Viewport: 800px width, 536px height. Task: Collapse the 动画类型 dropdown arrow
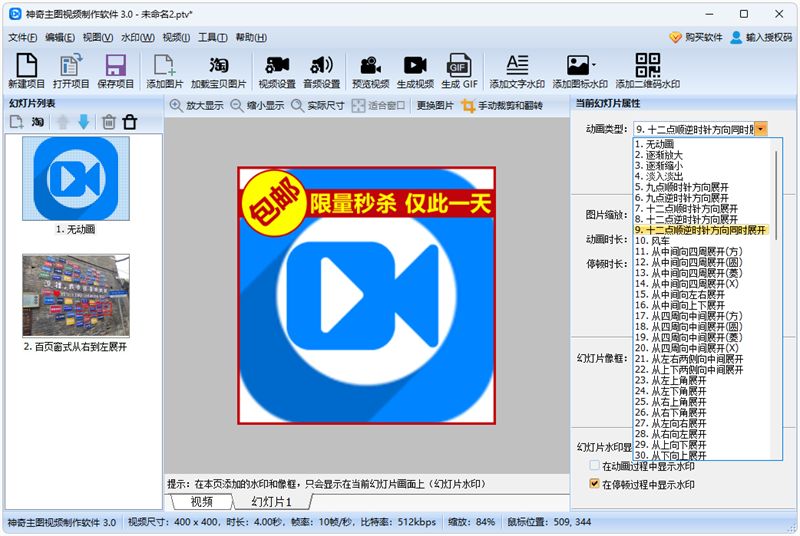(761, 129)
